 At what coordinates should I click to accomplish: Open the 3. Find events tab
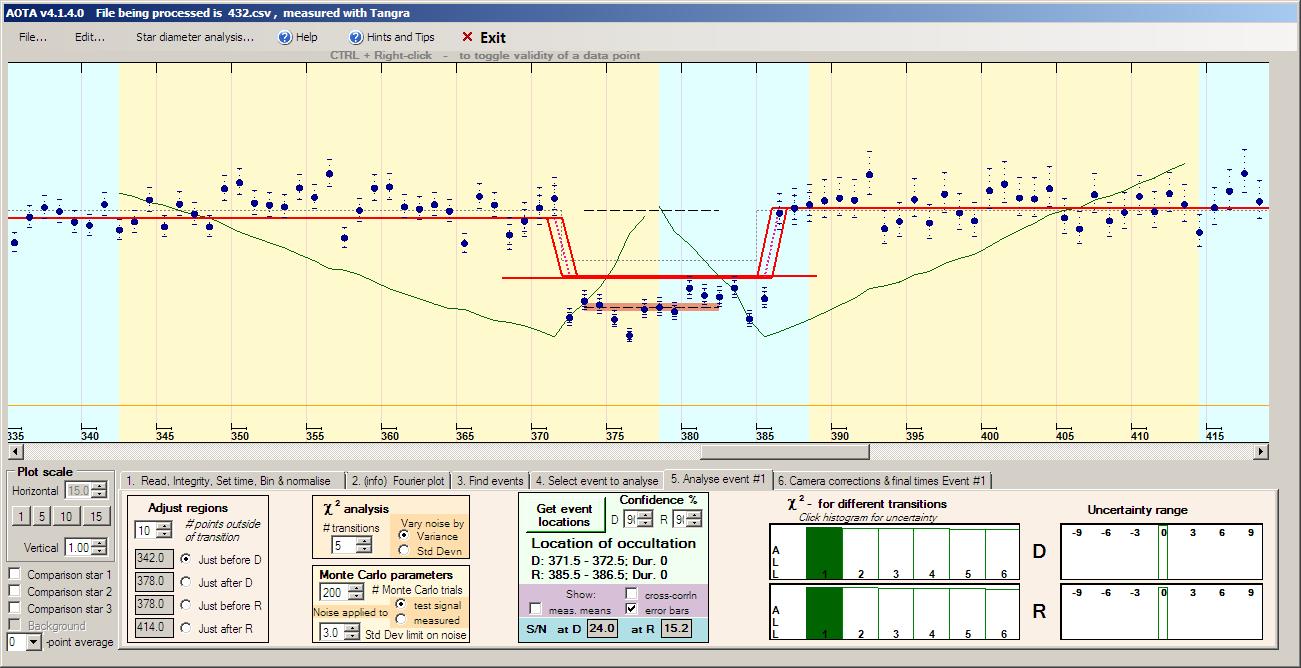490,481
